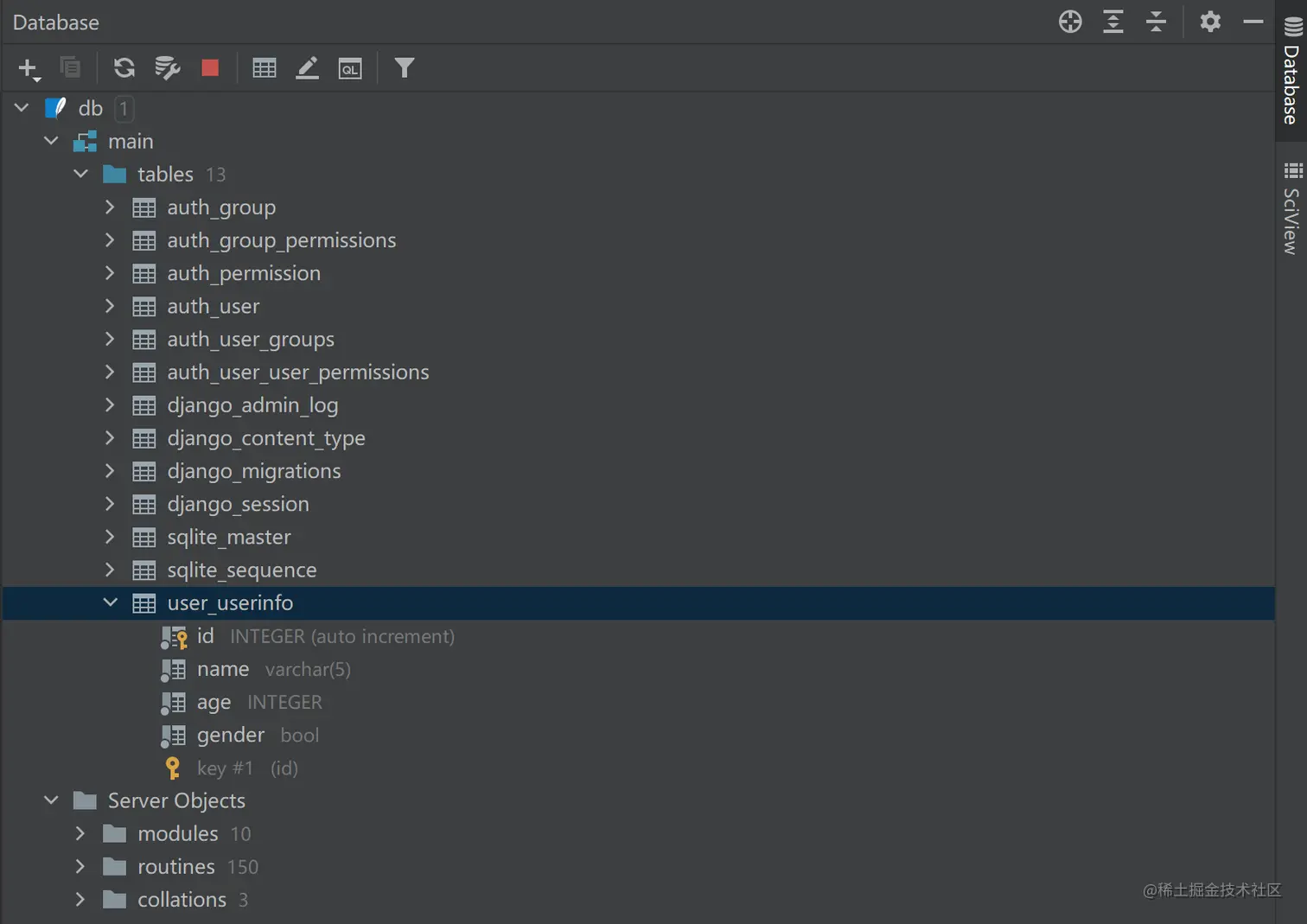Open Data Source Properties wrench icon

[x=167, y=67]
